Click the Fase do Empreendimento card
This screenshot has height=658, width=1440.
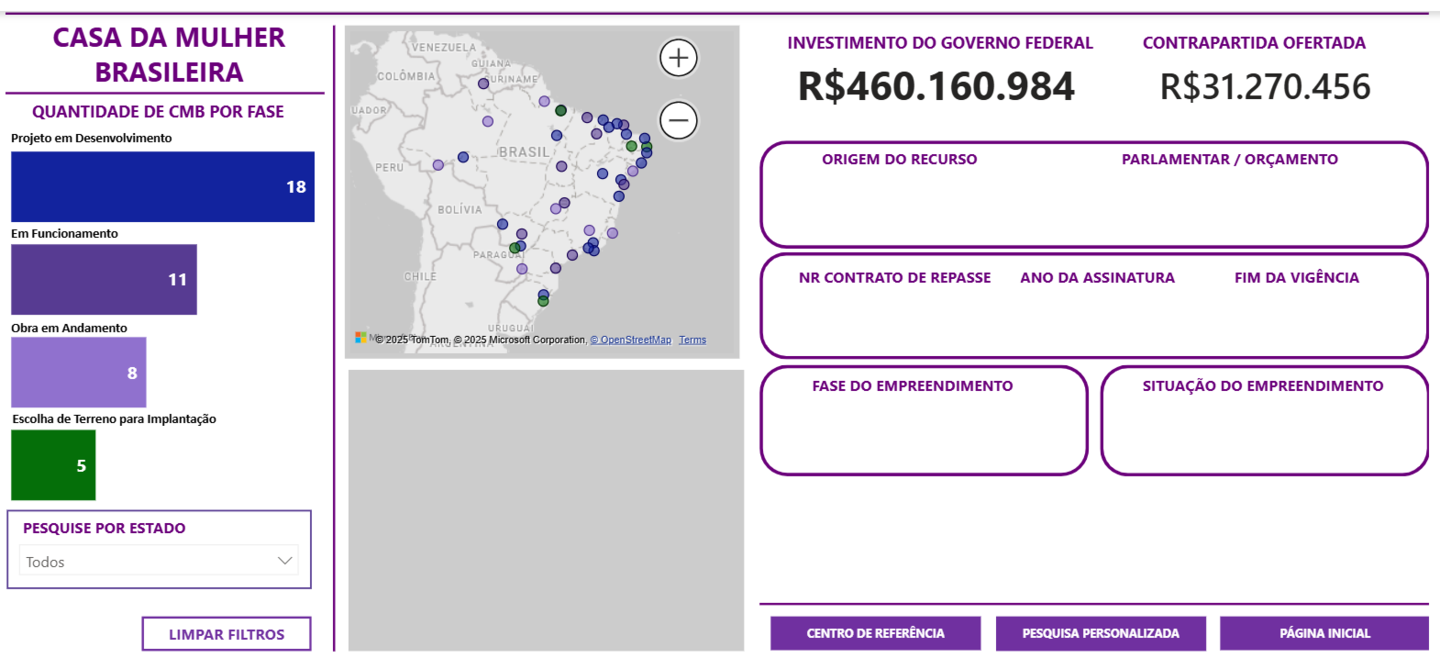tap(923, 421)
